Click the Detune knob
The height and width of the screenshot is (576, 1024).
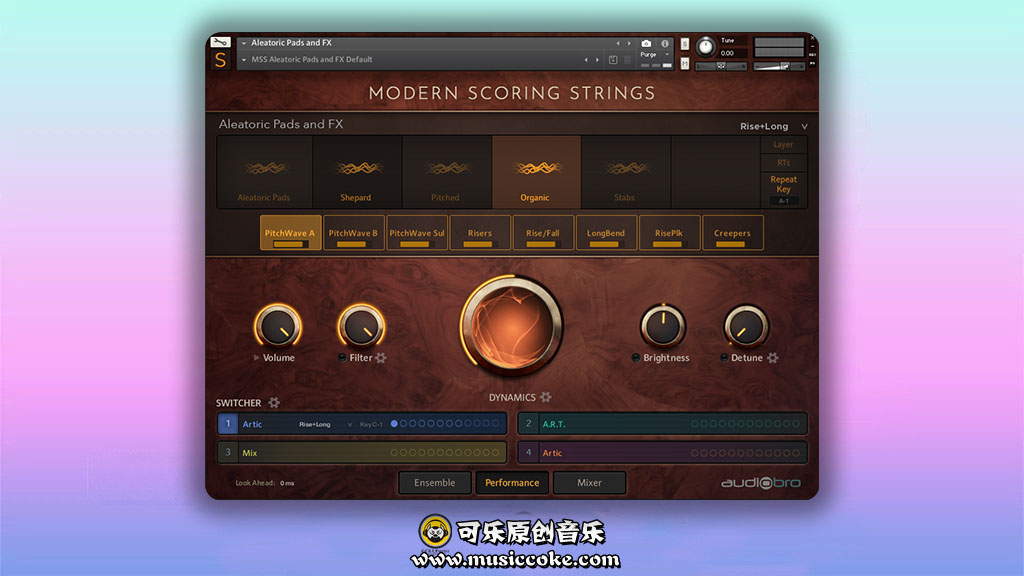pos(746,326)
